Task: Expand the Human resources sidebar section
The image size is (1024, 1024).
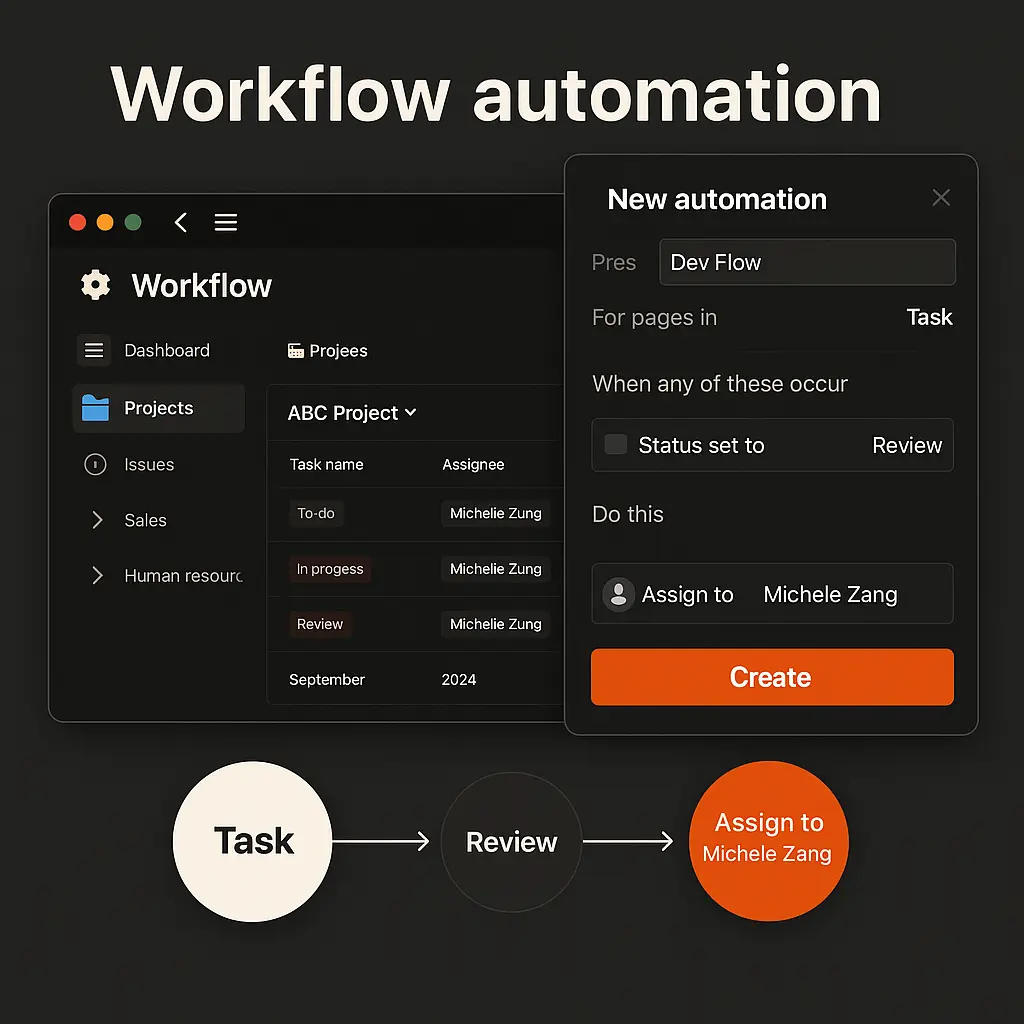Action: coord(97,575)
